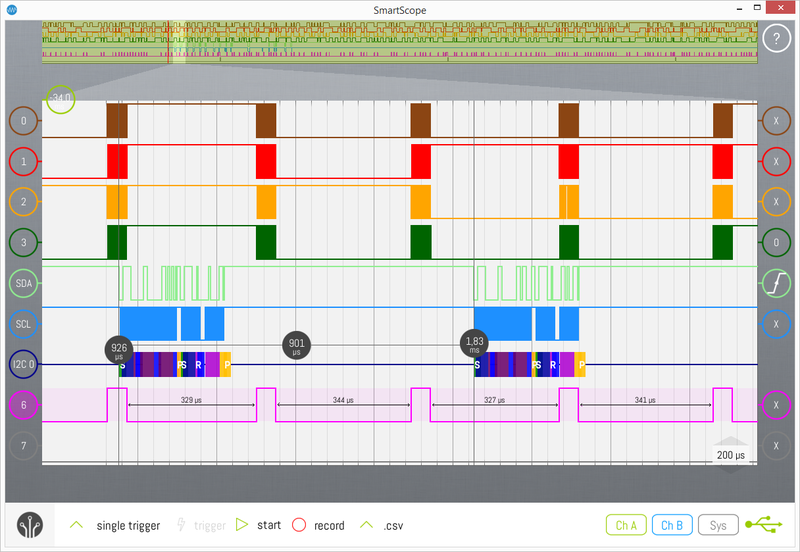Click the rising edge trigger icon
The image size is (800, 552).
(776, 284)
